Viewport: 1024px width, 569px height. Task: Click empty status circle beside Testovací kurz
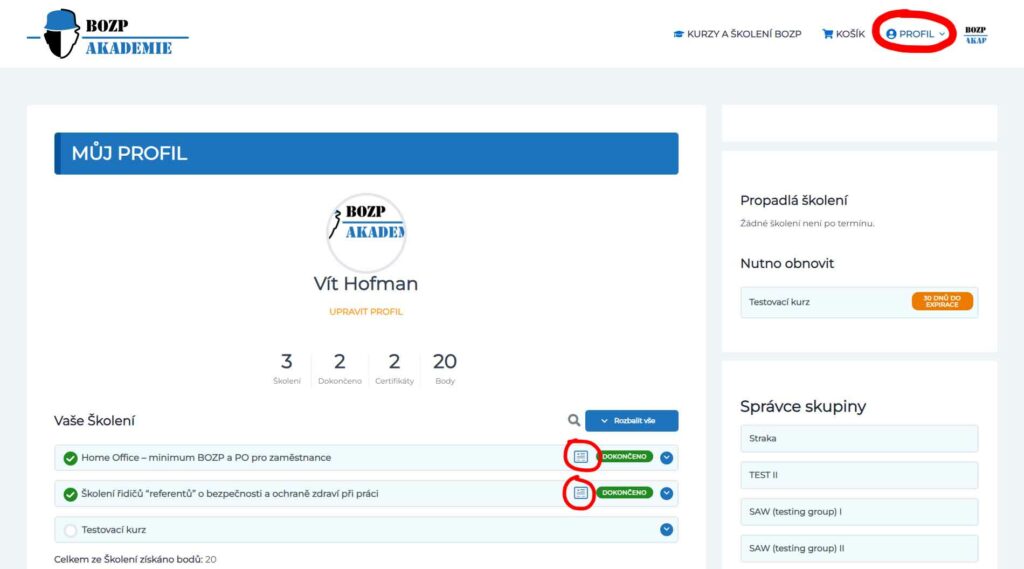[70, 530]
